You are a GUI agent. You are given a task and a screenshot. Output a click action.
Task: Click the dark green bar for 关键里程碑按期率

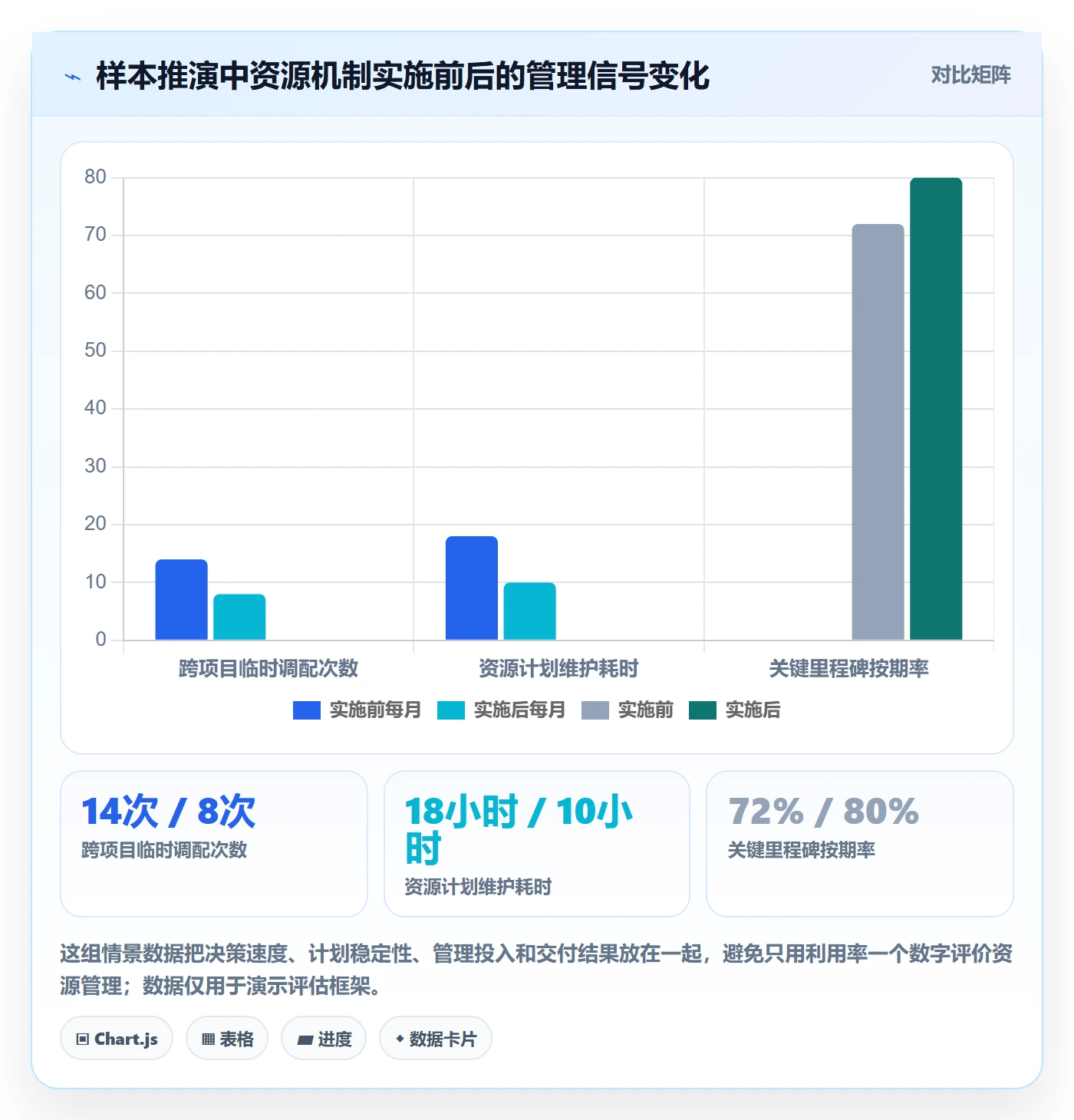(x=936, y=409)
